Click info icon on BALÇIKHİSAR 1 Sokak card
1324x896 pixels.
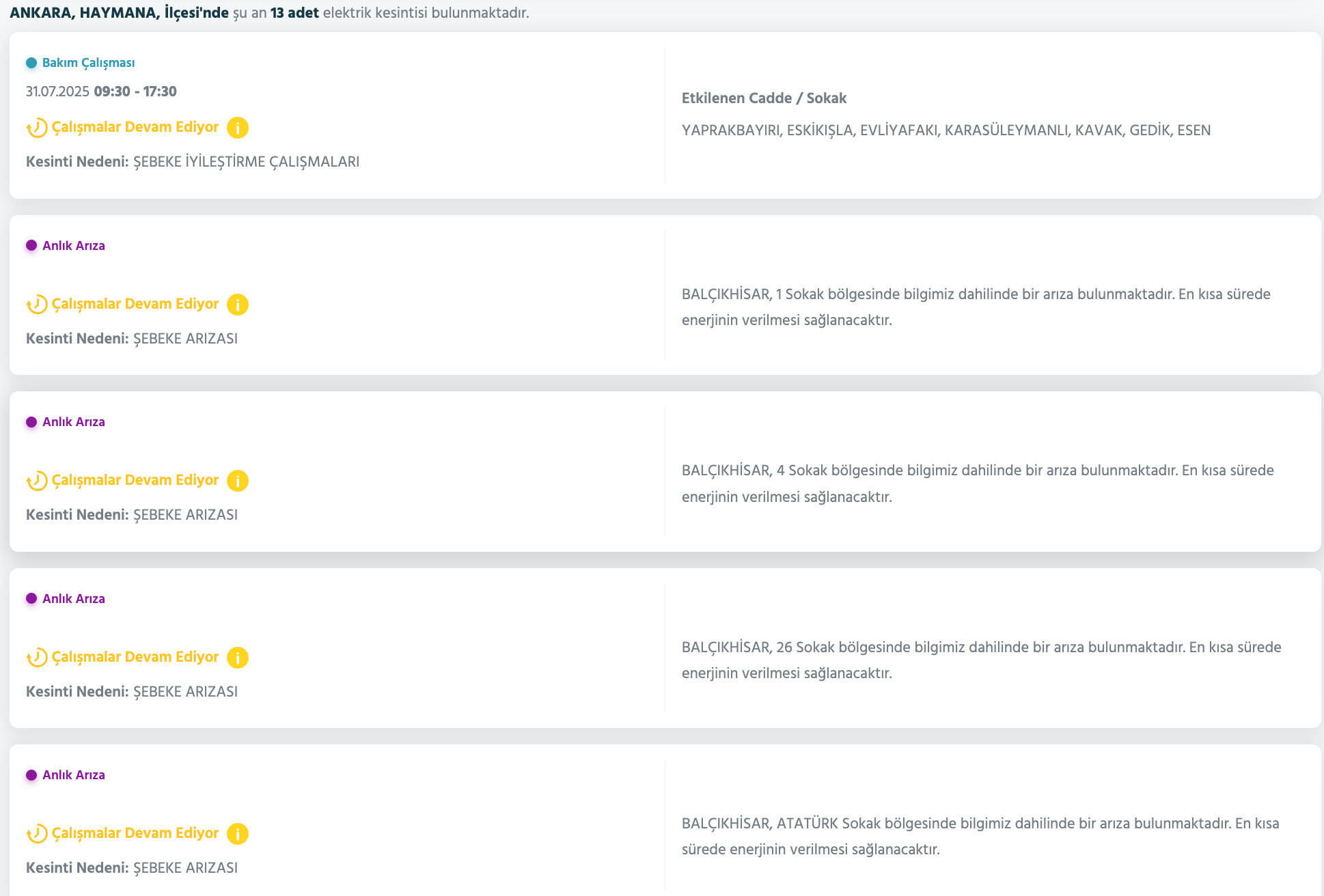tap(237, 305)
